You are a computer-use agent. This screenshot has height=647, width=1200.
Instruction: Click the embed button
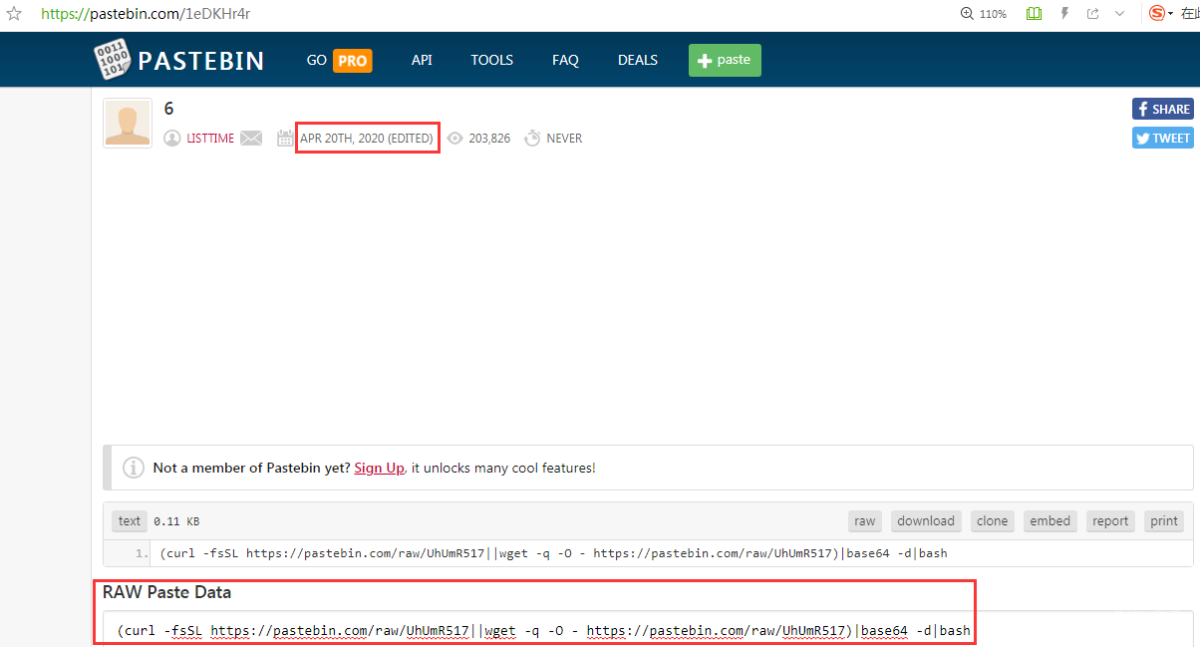click(x=1050, y=521)
